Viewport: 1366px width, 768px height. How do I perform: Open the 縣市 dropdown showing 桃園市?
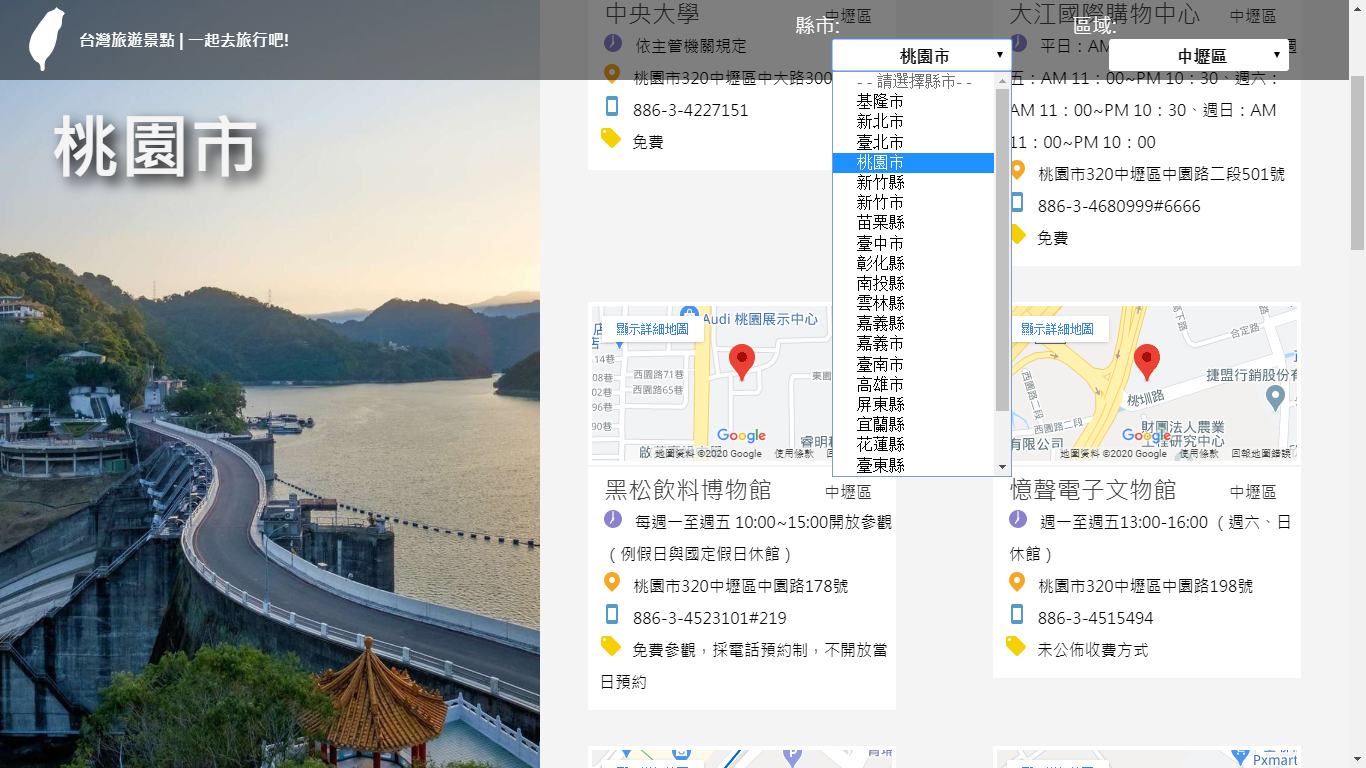click(921, 56)
